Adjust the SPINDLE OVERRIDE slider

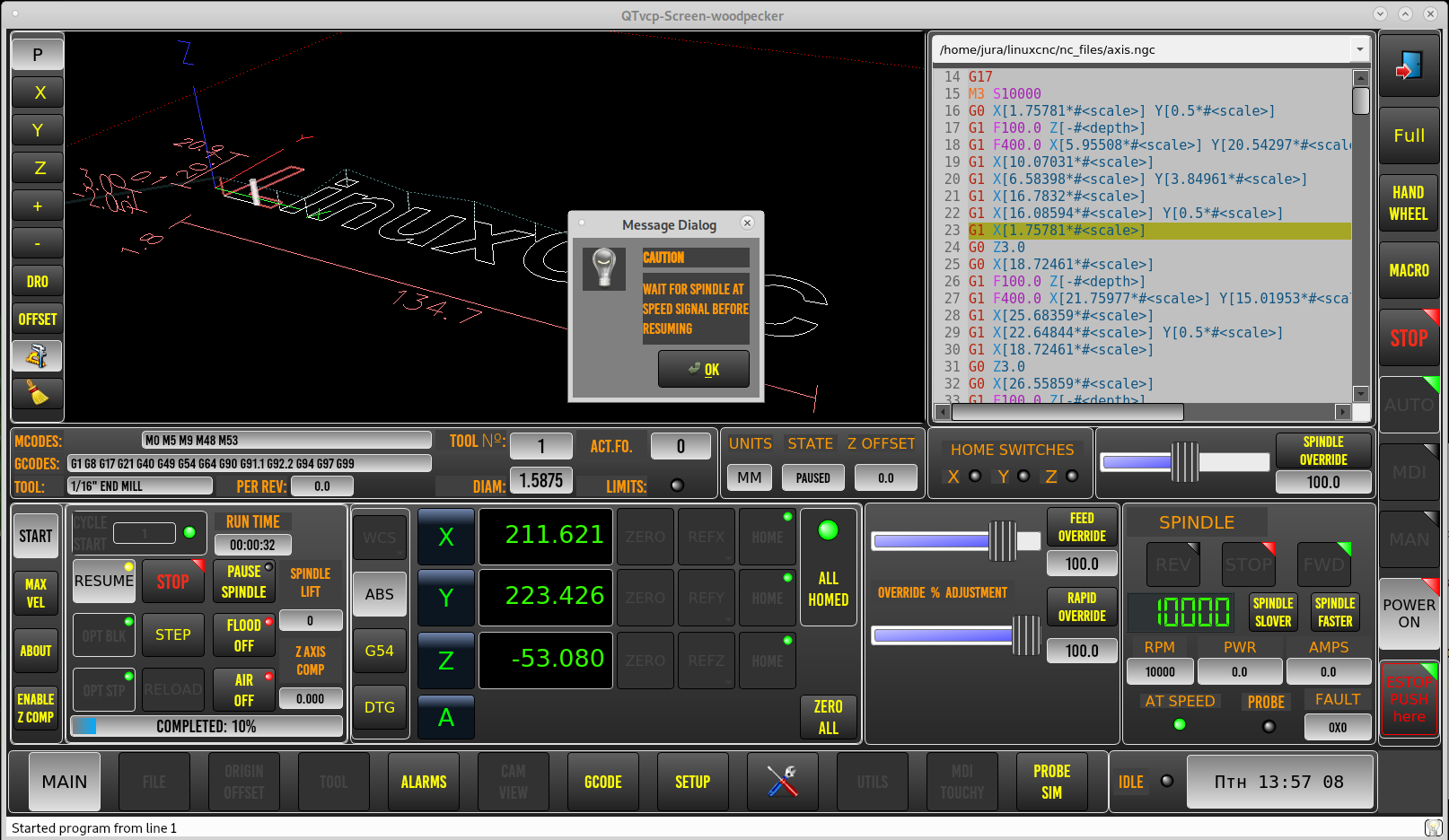click(x=1185, y=462)
